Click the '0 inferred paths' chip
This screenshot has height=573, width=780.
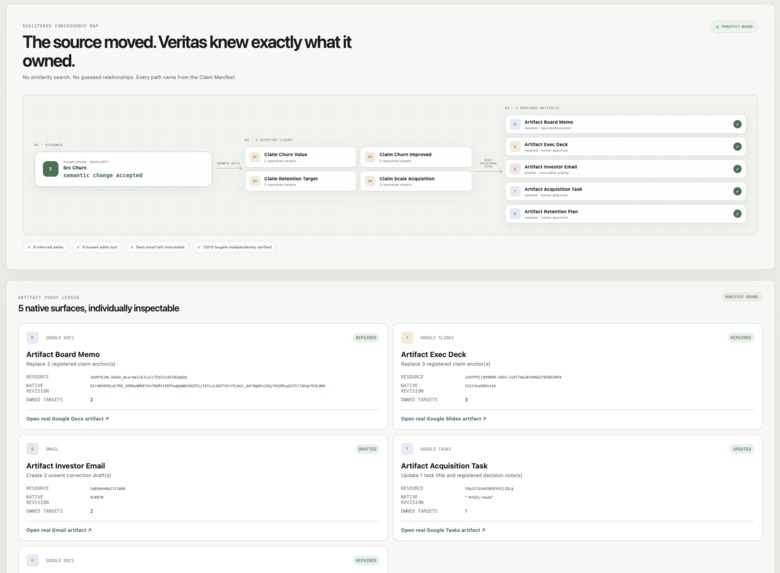point(46,247)
